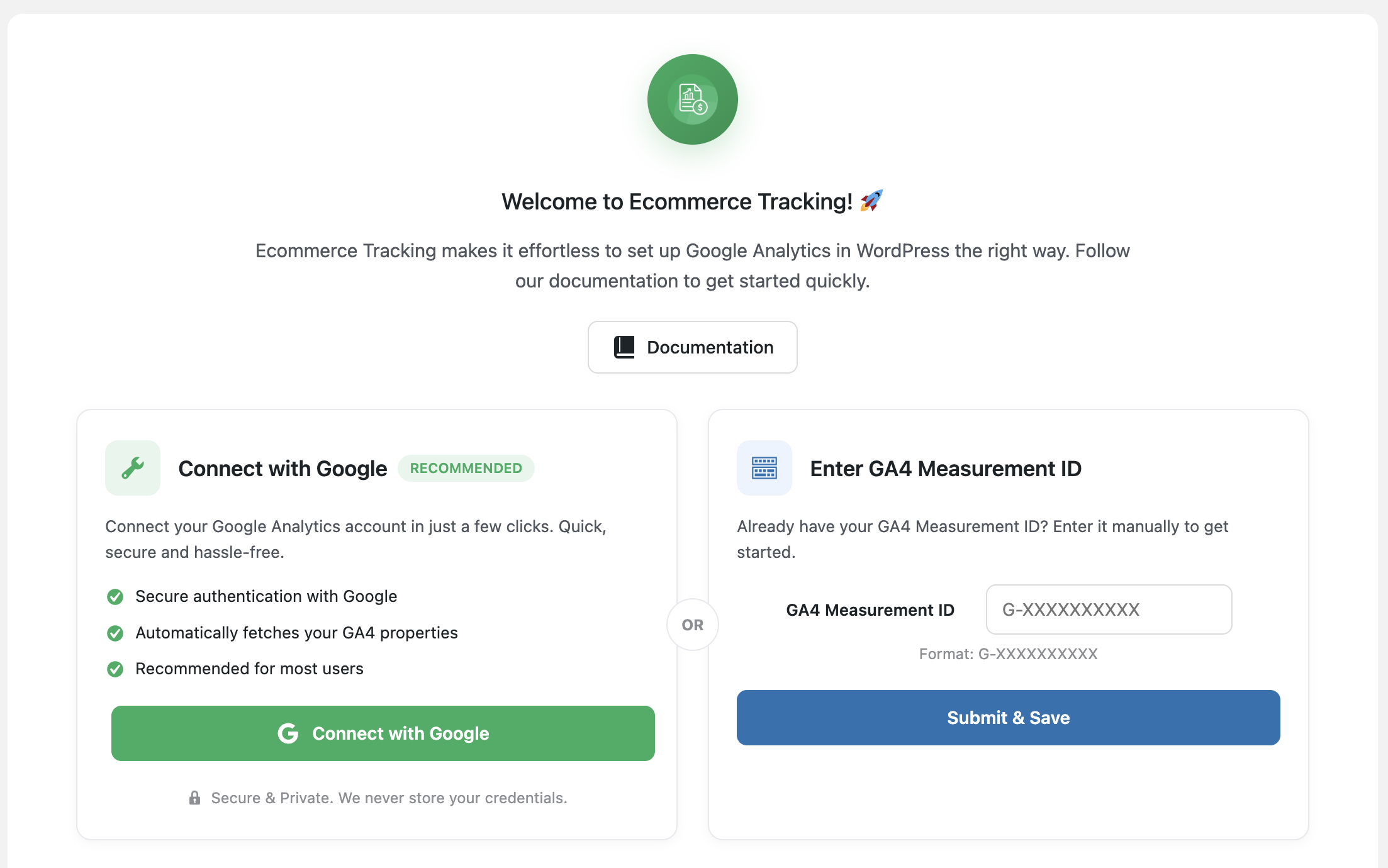1388x868 pixels.
Task: Click the OR divider circle
Action: coord(693,625)
